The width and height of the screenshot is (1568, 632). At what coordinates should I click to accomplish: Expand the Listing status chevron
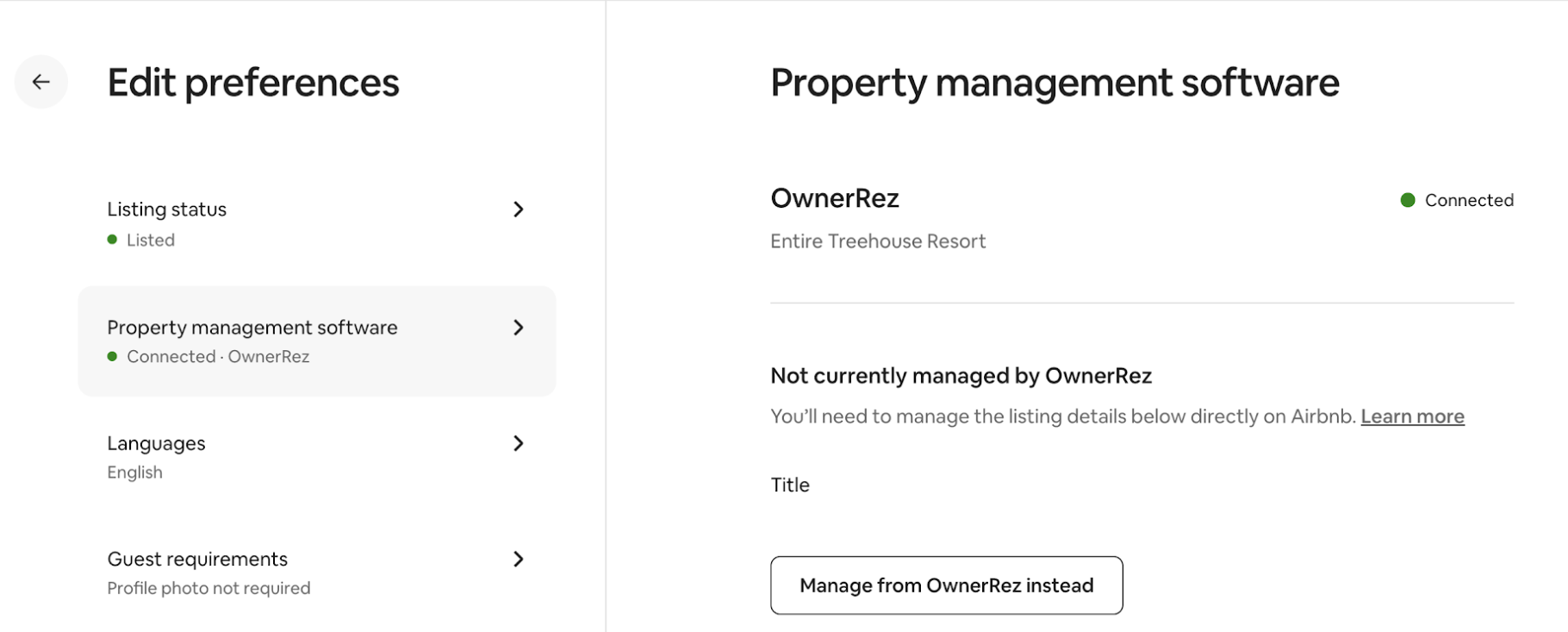tap(519, 210)
